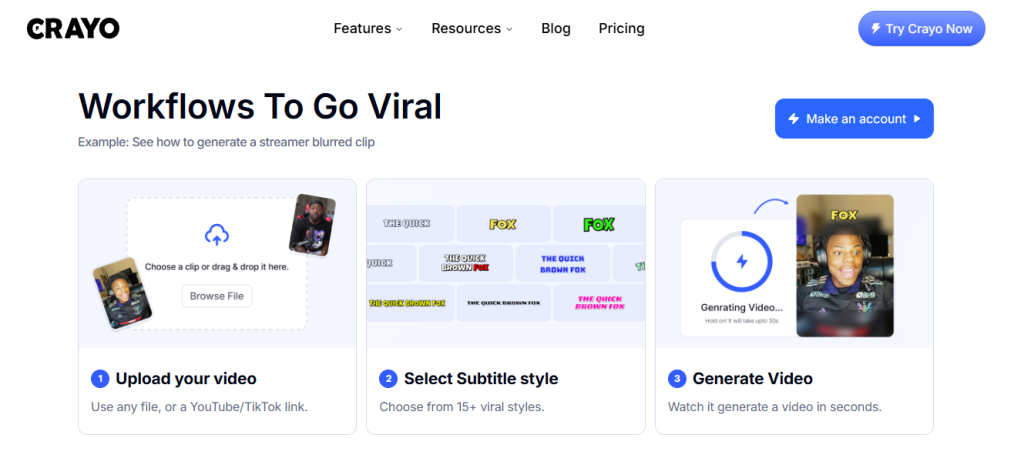Screen dimensions: 1024x475
Task: Expand the Resources dropdown menu
Action: [x=472, y=29]
